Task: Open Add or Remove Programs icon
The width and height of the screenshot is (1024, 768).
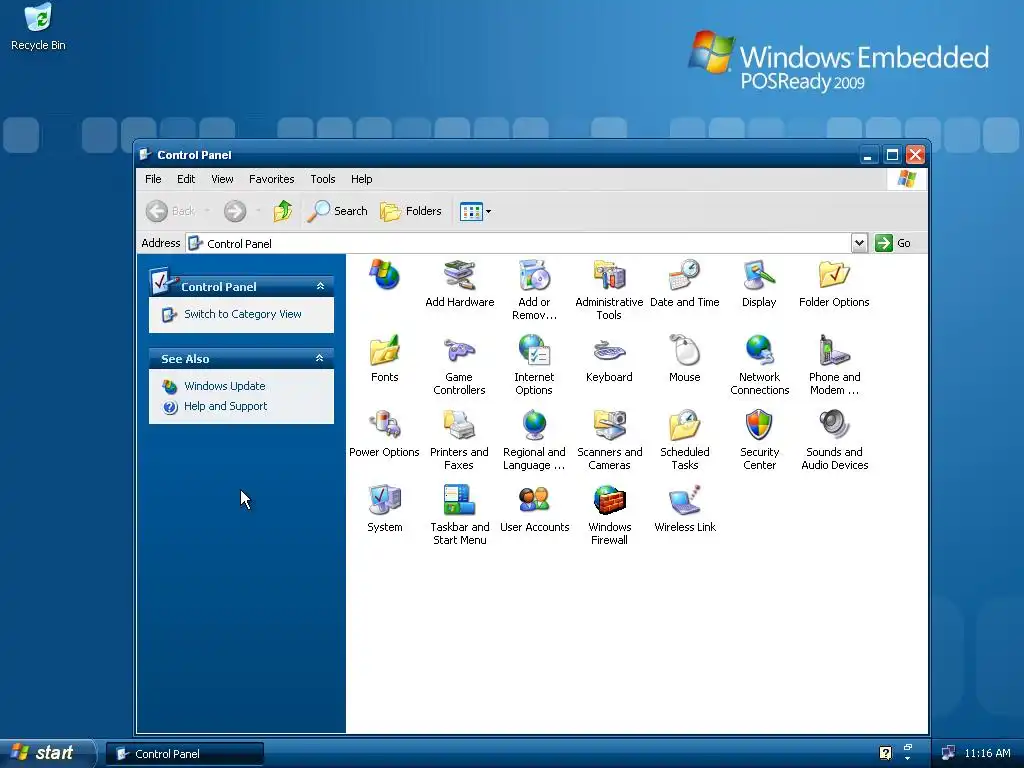Action: pyautogui.click(x=534, y=276)
